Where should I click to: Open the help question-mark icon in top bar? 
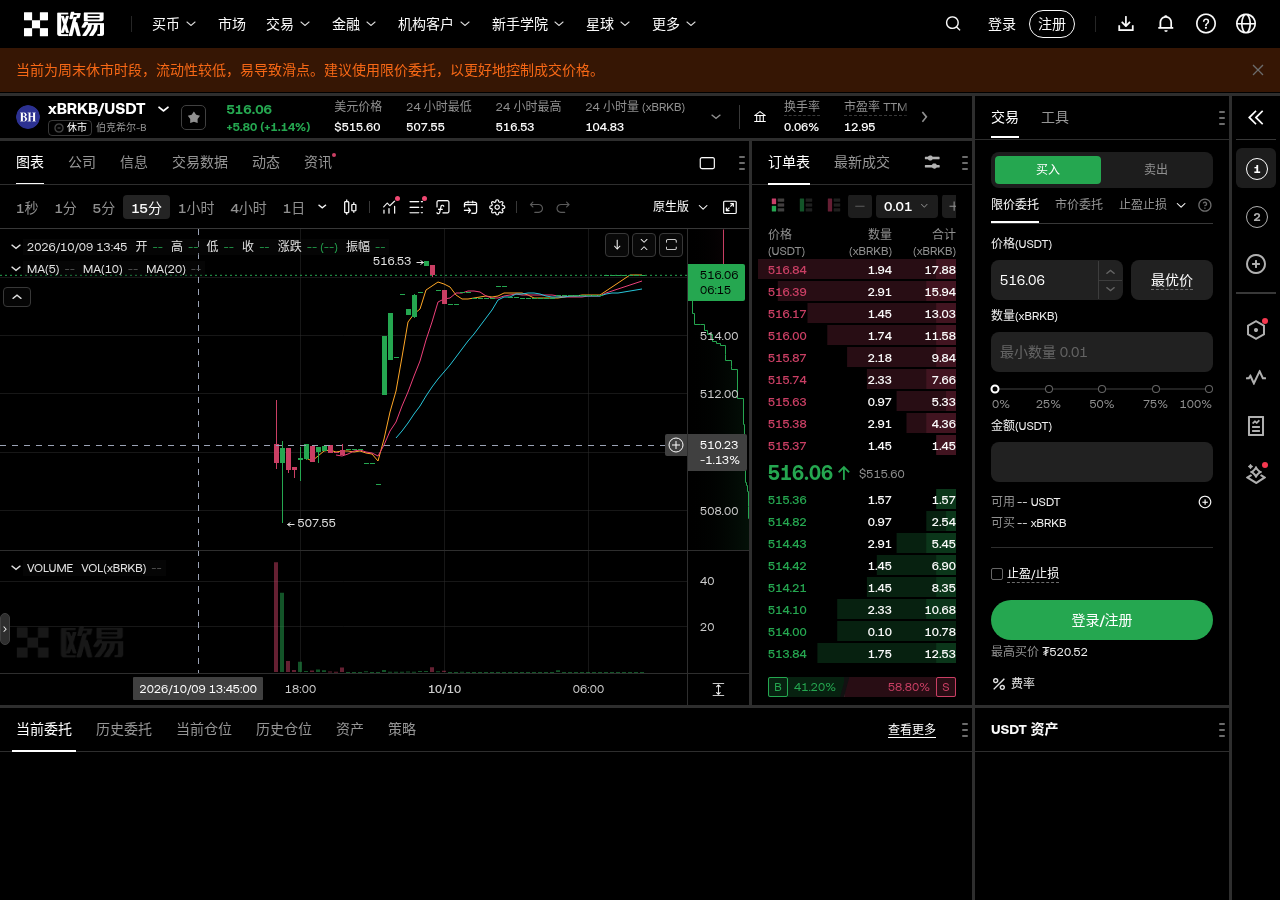click(1206, 24)
